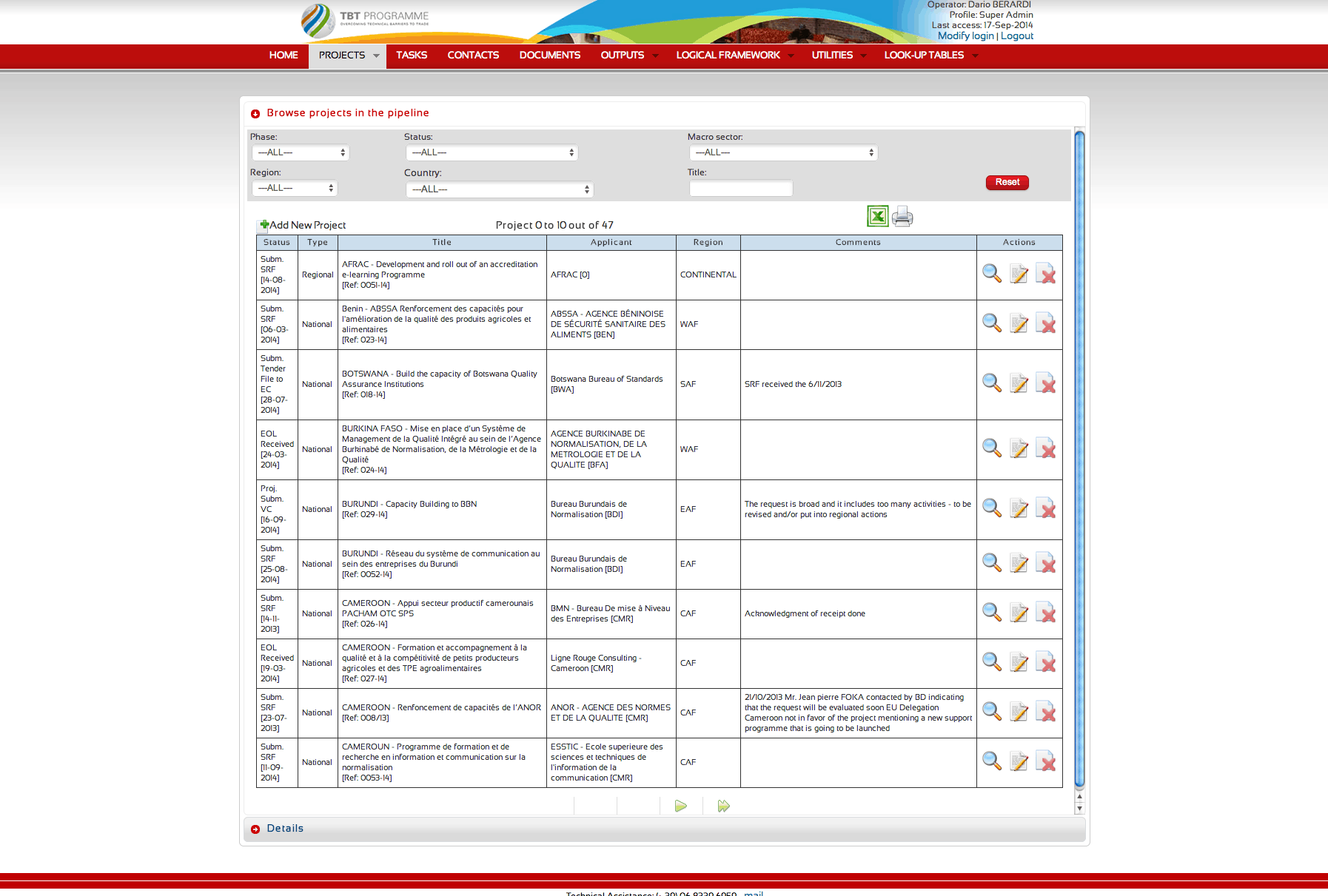Click 'Acknowledgment of receipt done' comment

(x=805, y=613)
